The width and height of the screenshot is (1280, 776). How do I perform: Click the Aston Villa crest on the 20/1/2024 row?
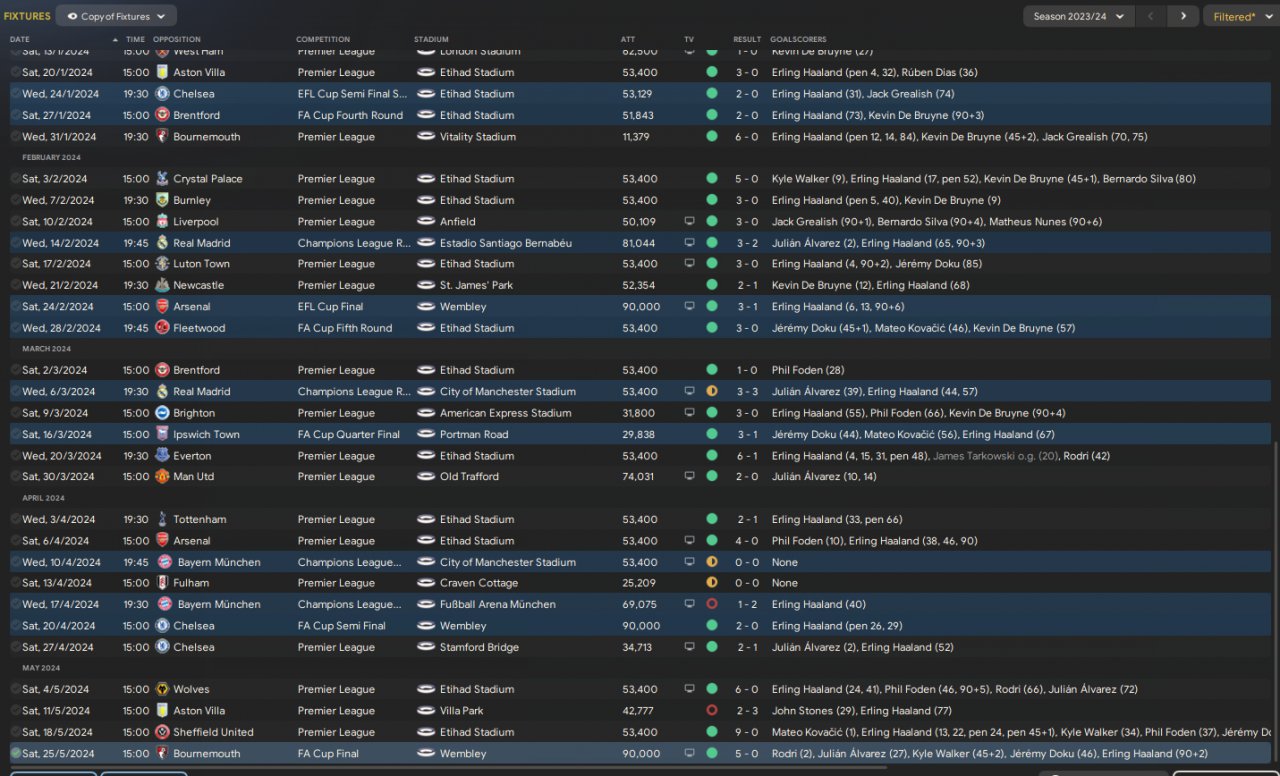(x=162, y=72)
